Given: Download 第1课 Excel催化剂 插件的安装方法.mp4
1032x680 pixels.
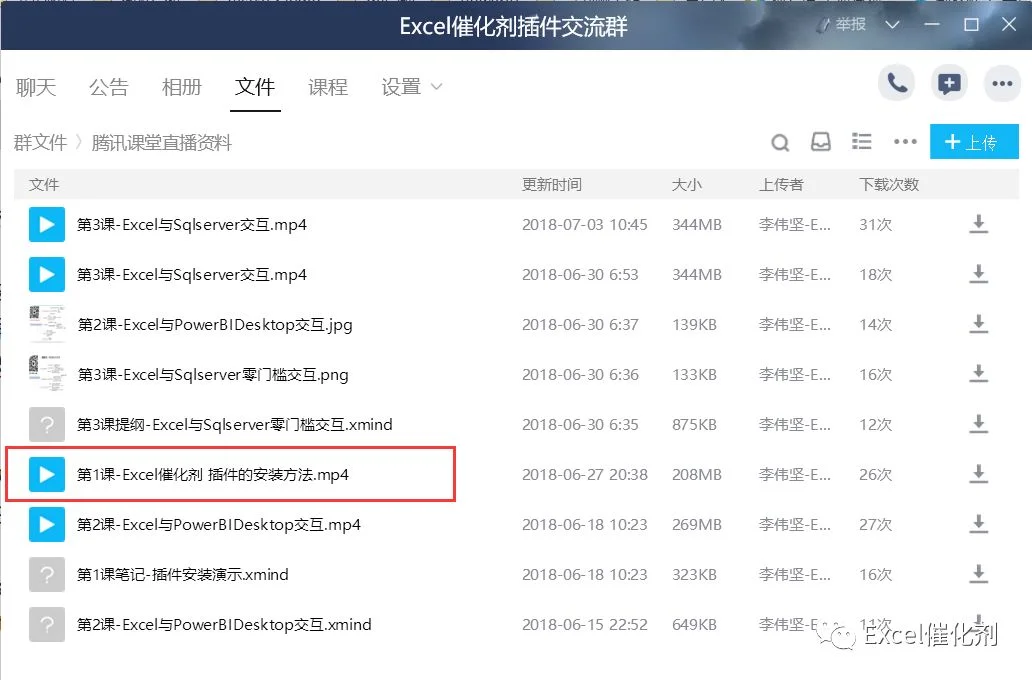Looking at the screenshot, I should click(x=979, y=474).
